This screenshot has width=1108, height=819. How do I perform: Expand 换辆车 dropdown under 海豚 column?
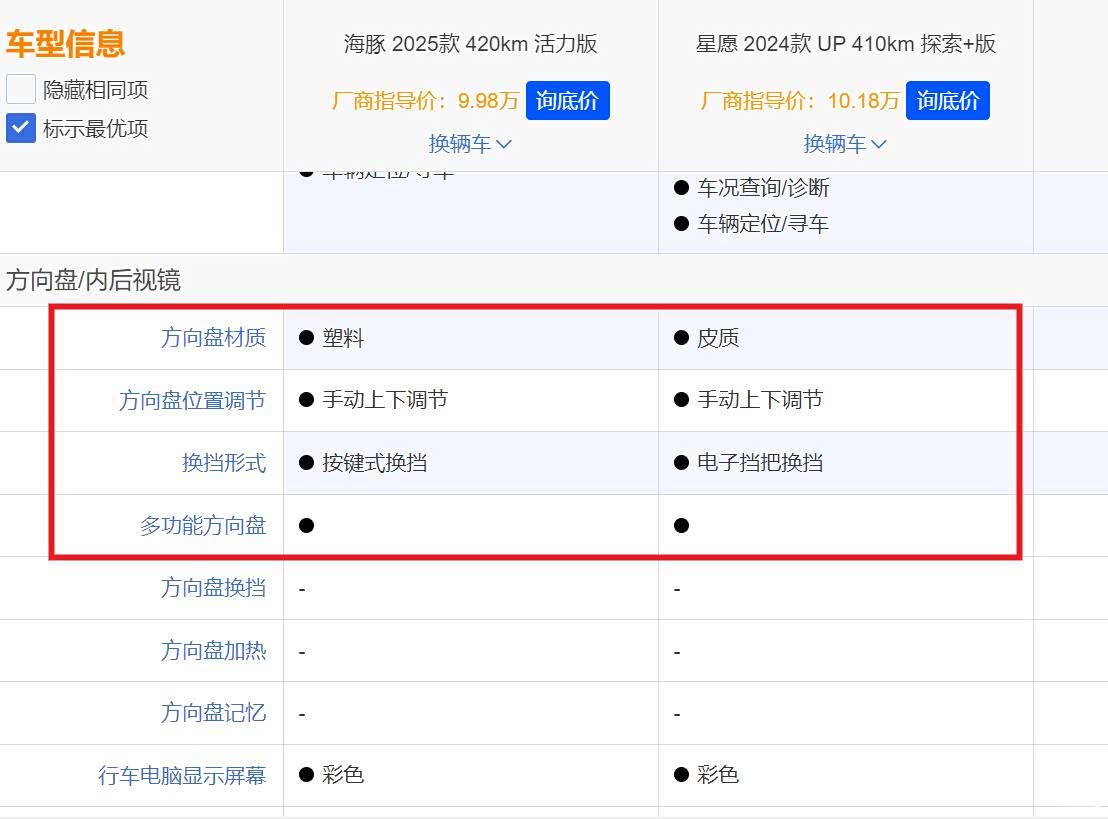470,144
